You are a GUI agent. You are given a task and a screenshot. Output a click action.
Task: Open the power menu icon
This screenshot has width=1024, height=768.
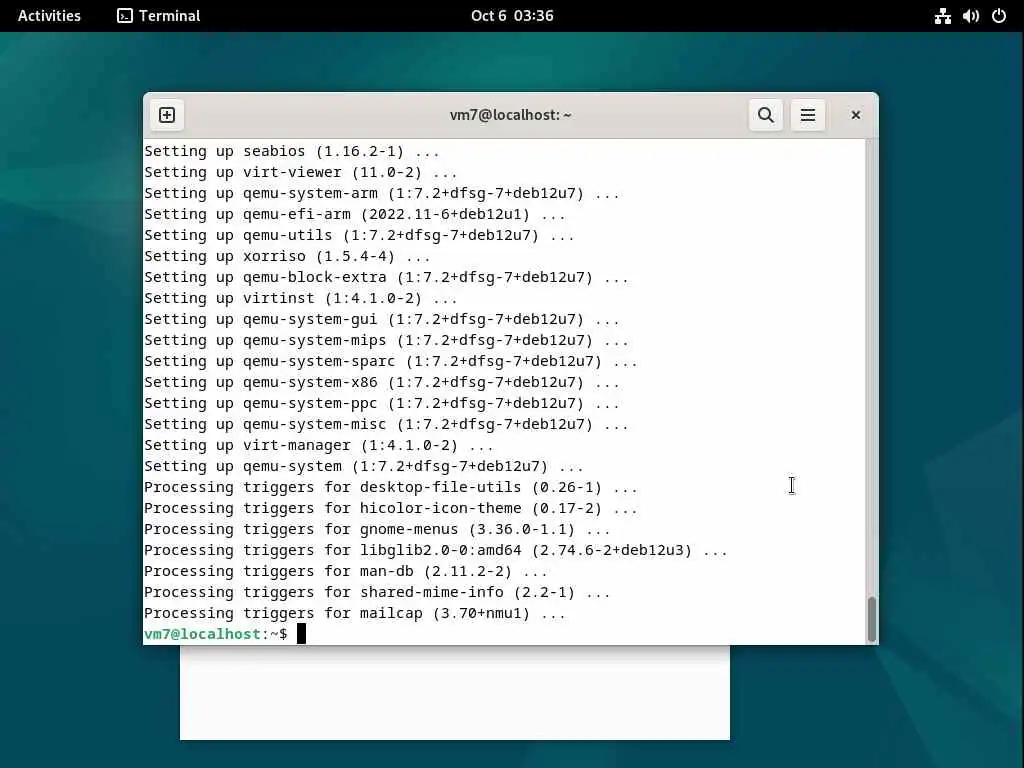point(999,16)
